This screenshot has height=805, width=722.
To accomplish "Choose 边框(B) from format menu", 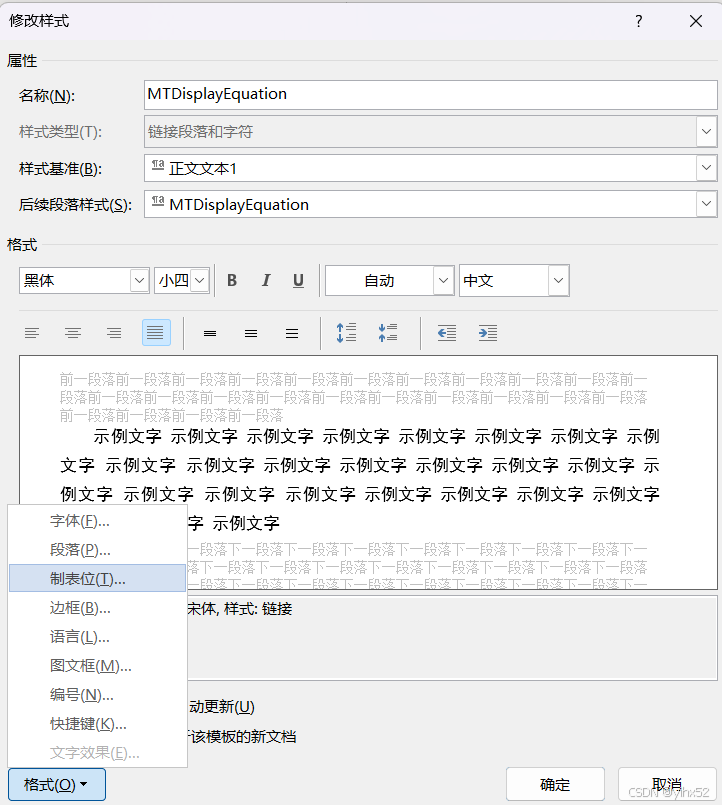I will pyautogui.click(x=98, y=608).
